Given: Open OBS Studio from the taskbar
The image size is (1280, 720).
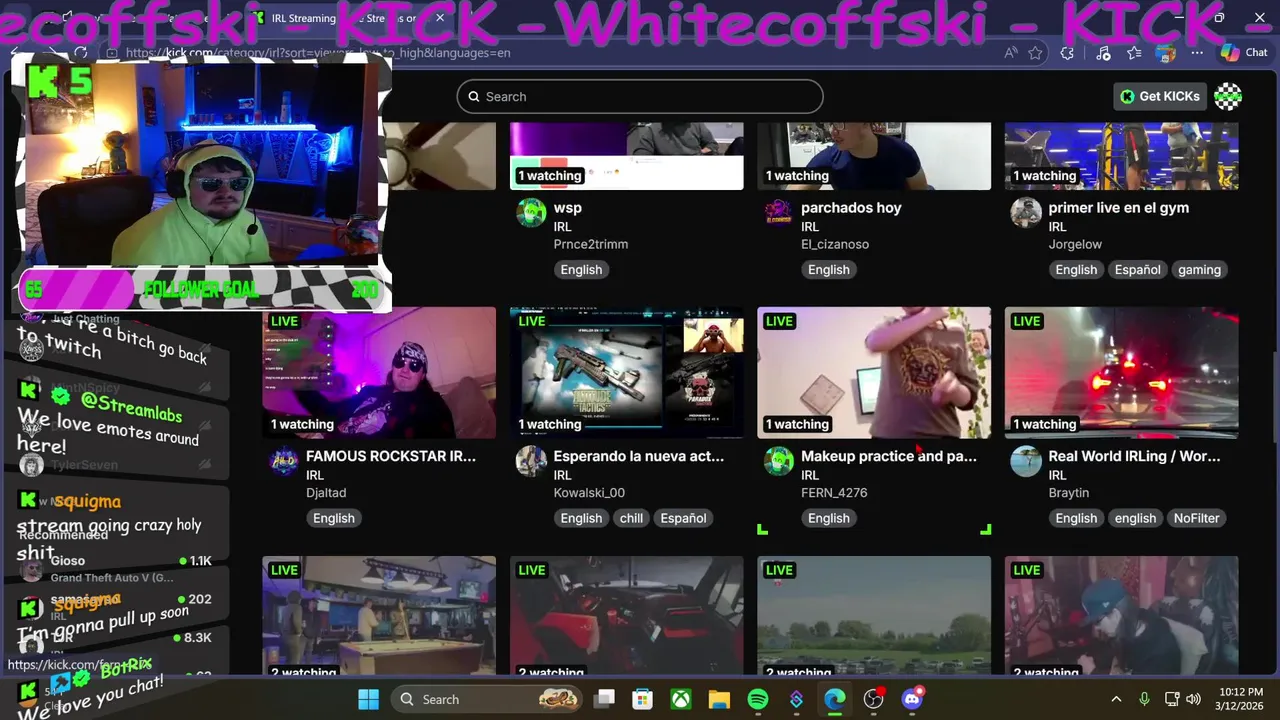Looking at the screenshot, I should (874, 699).
